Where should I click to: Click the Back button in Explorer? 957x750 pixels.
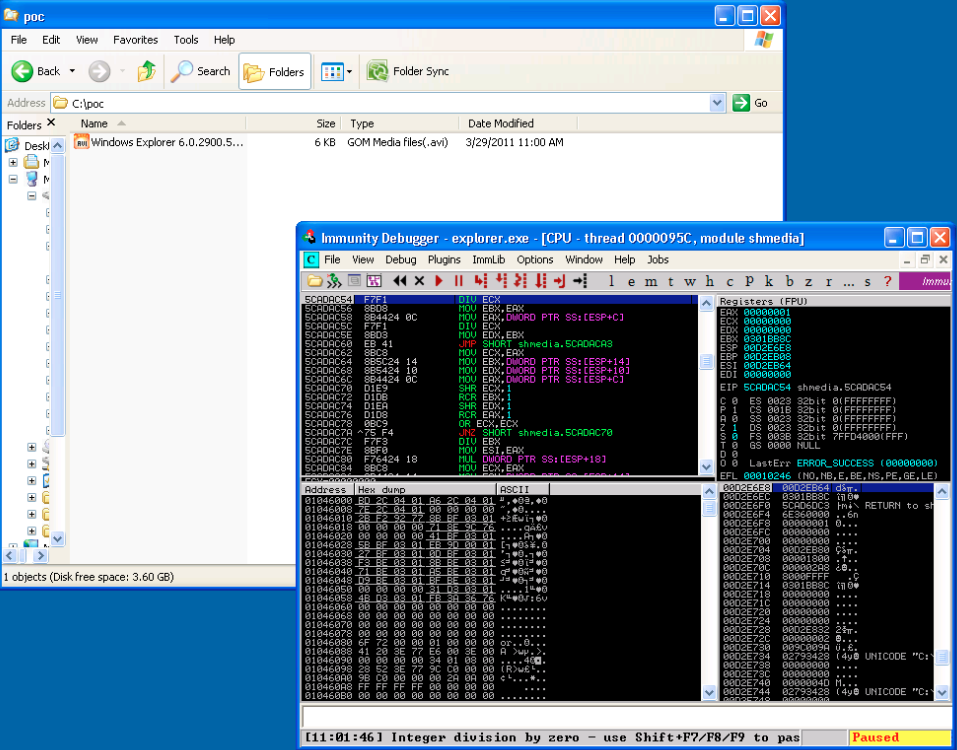point(36,71)
